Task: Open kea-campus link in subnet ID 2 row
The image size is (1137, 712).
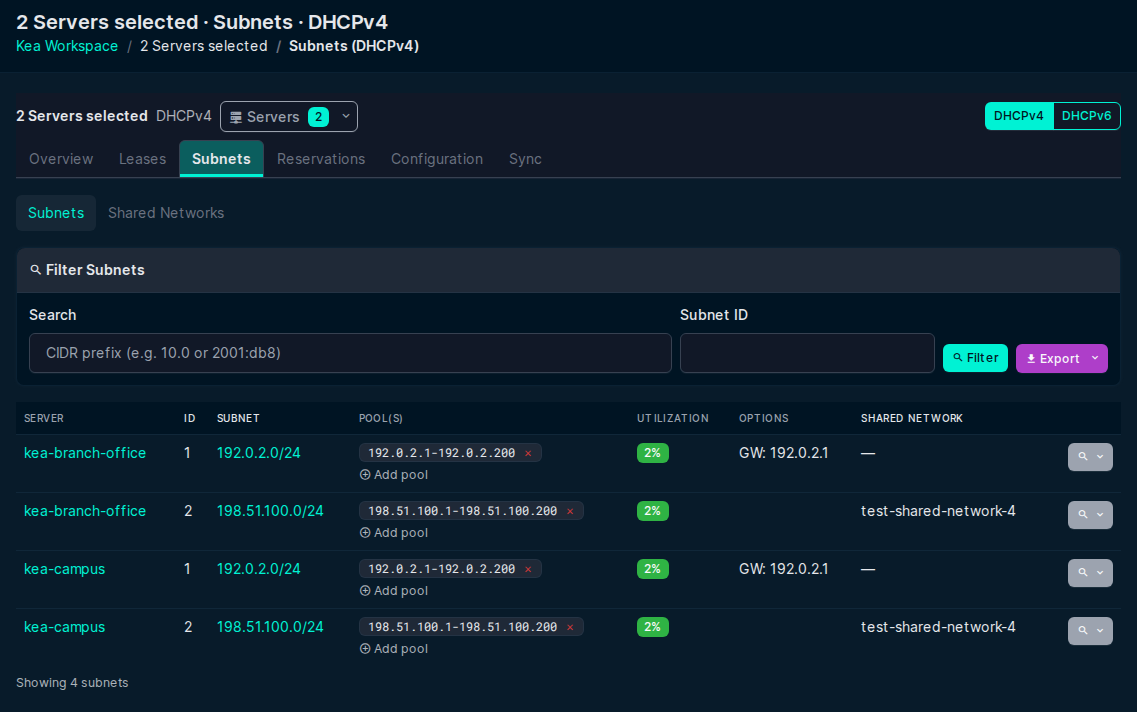Action: (65, 627)
